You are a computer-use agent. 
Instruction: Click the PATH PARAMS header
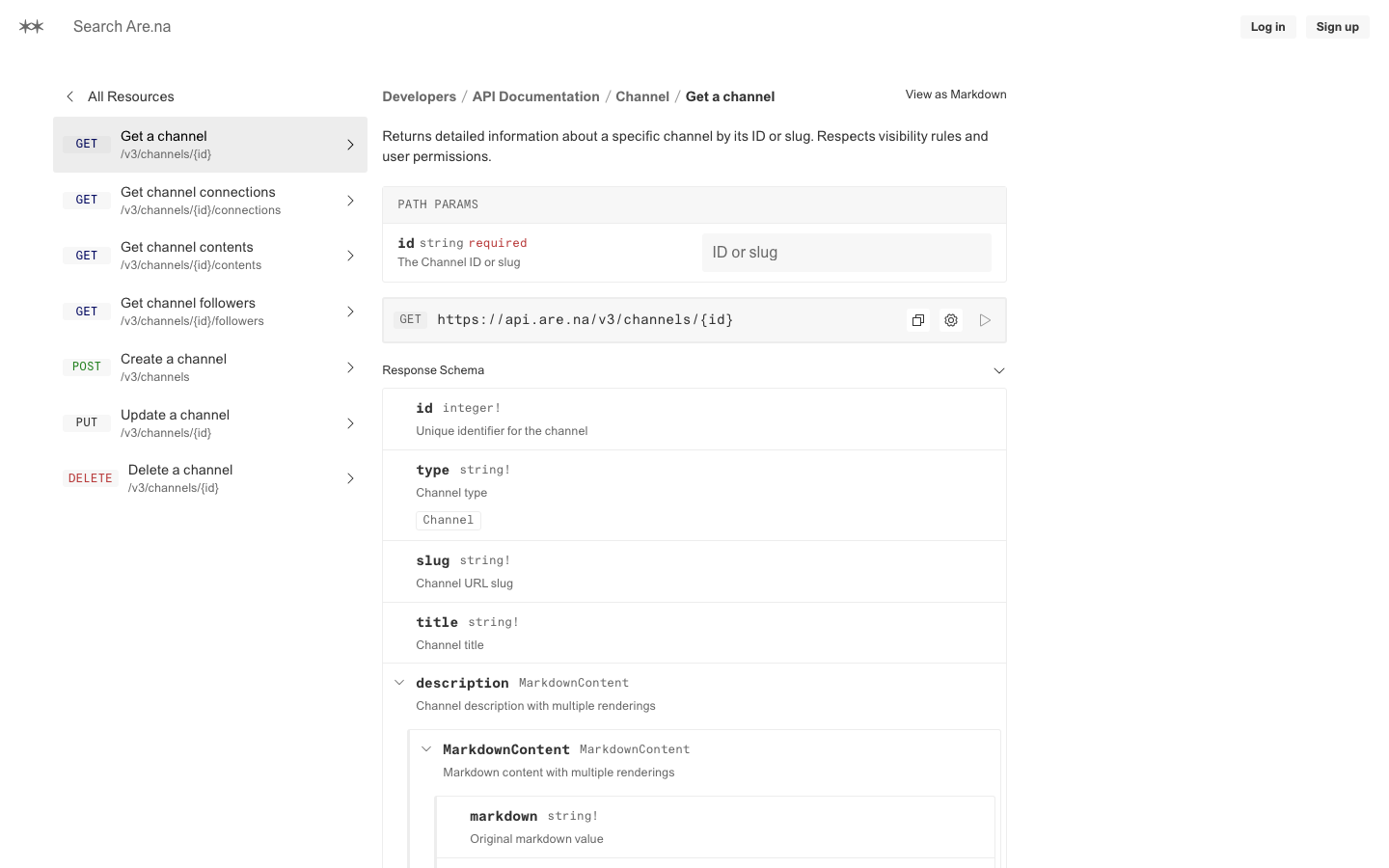pos(694,204)
